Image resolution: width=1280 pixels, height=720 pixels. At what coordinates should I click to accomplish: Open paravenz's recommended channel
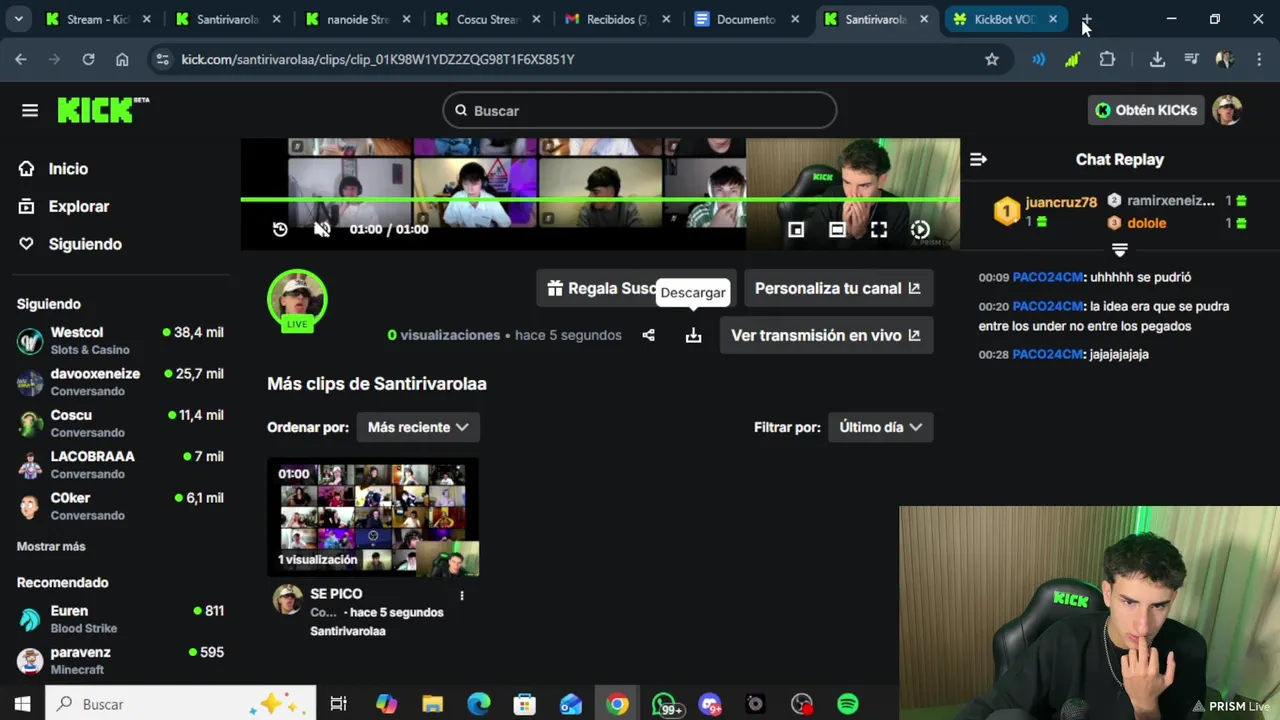click(120, 660)
